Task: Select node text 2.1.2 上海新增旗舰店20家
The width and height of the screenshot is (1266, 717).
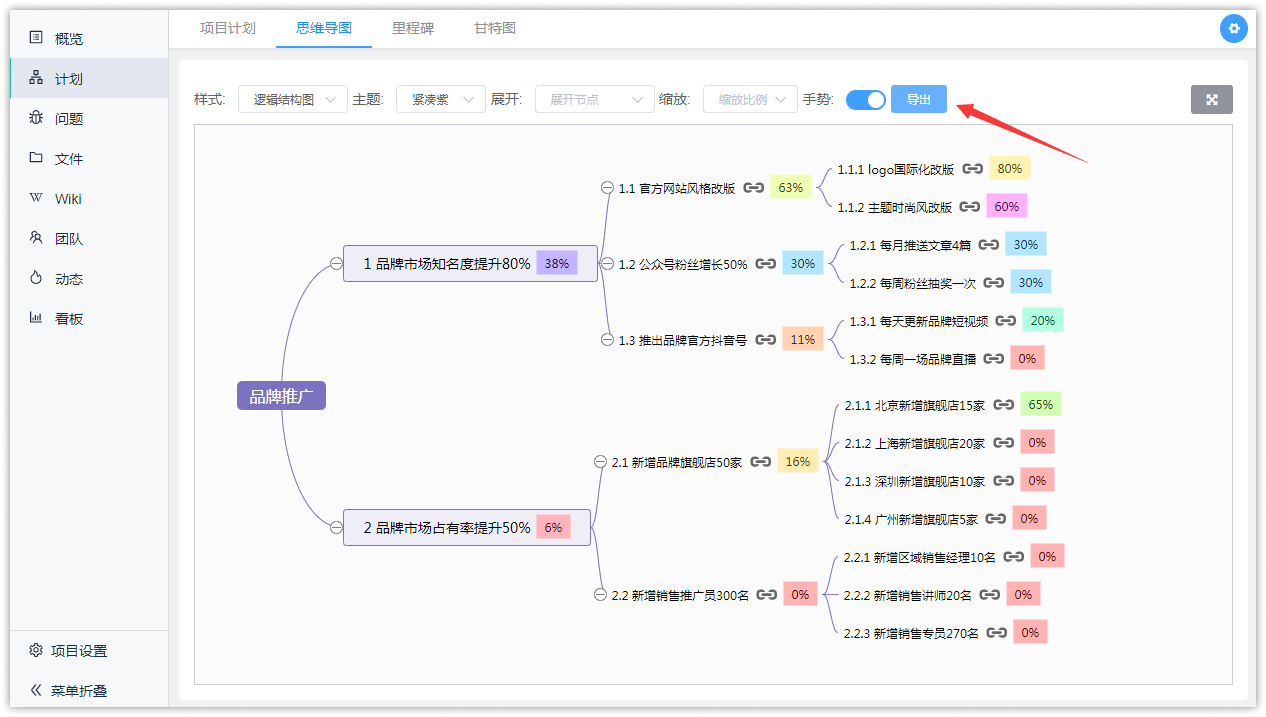Action: 915,443
